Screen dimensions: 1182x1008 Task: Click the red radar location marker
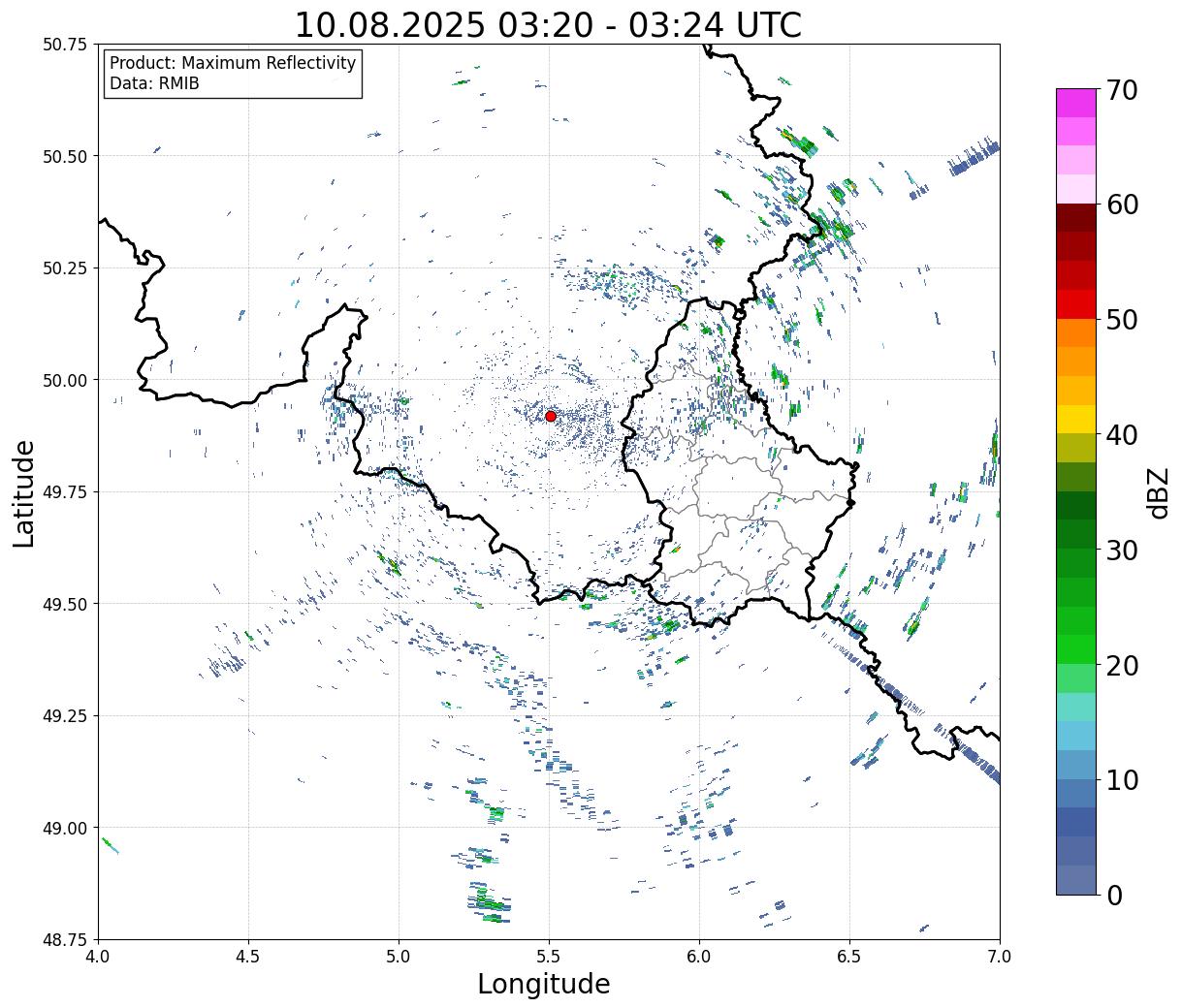[x=550, y=416]
